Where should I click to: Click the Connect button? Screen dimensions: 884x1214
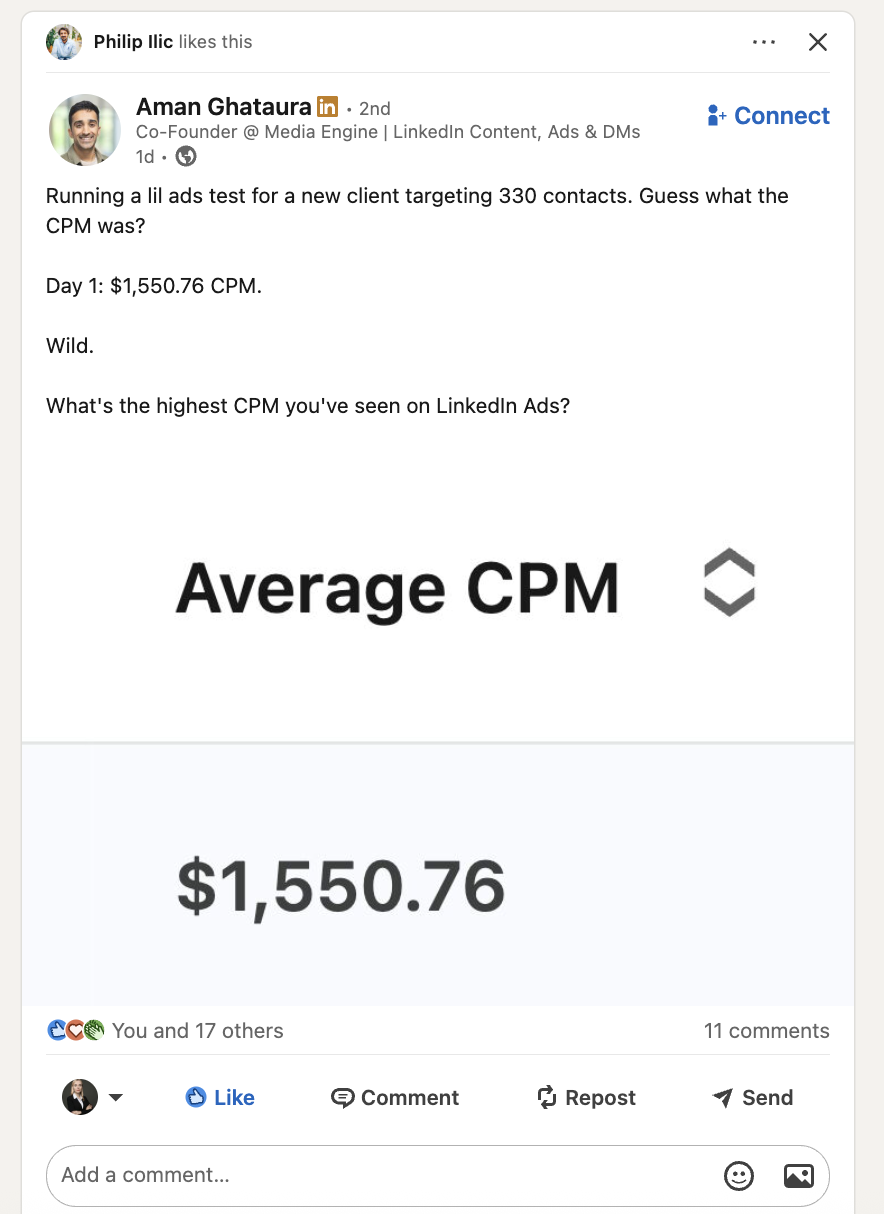[768, 115]
